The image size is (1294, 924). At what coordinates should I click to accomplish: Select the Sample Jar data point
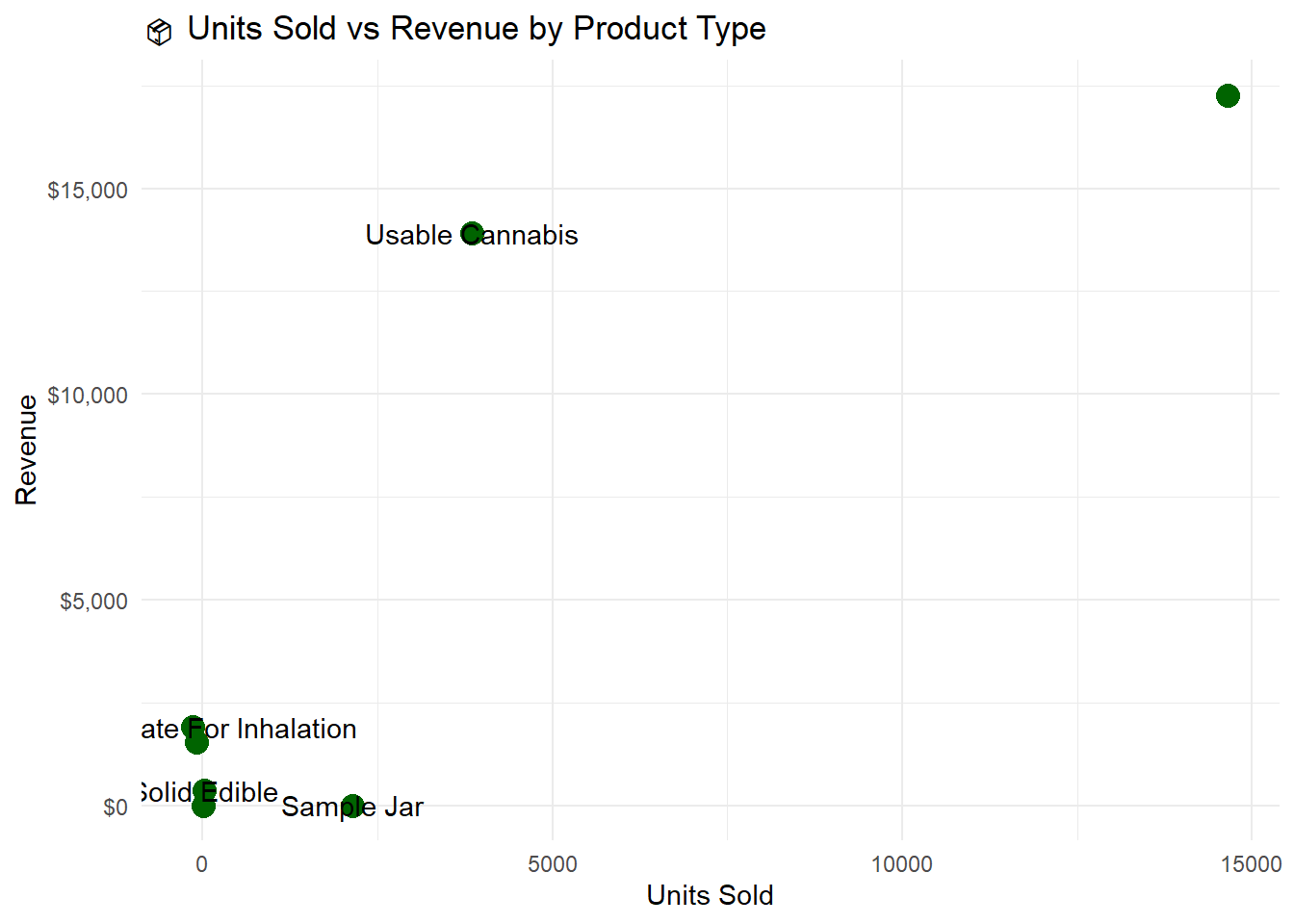(x=352, y=806)
